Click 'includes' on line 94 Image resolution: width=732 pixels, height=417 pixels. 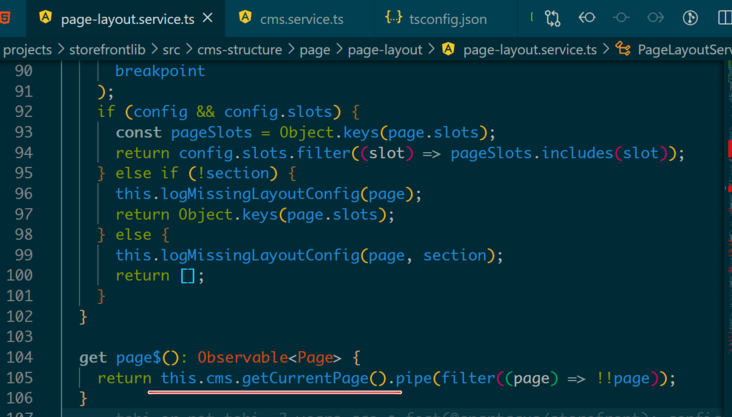point(577,153)
